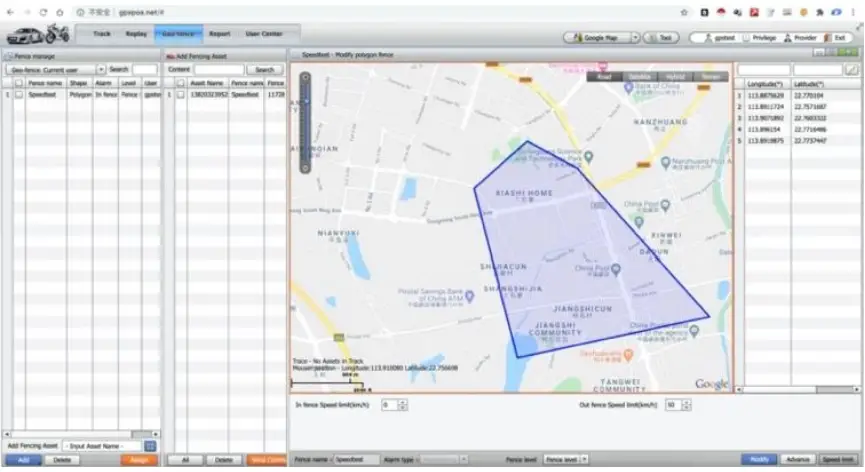This screenshot has width=865, height=472.
Task: Switch to the Track tab
Action: [x=102, y=34]
